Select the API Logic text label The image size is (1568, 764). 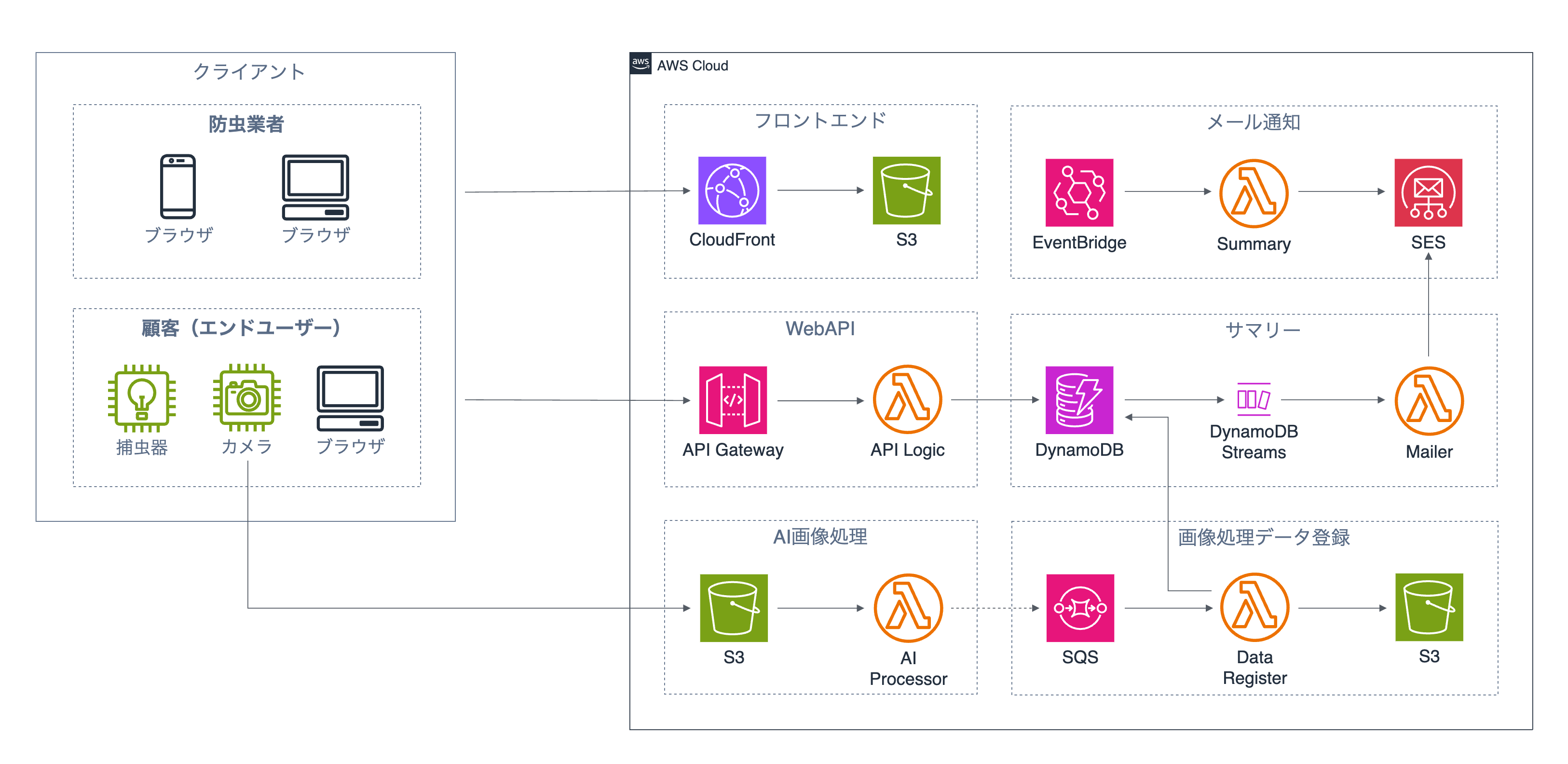(x=907, y=450)
